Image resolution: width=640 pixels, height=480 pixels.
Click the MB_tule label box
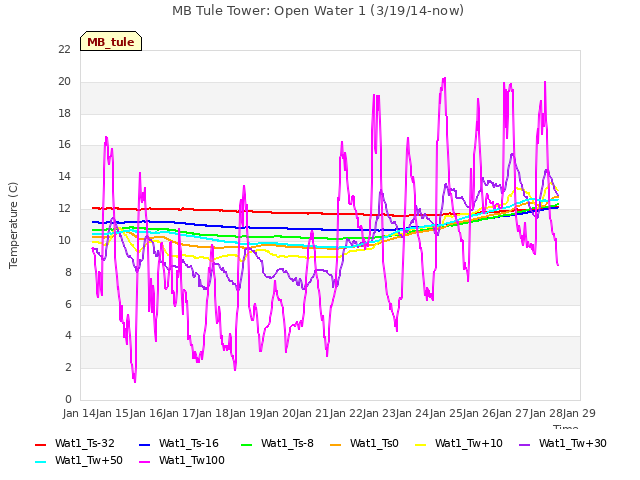click(111, 42)
